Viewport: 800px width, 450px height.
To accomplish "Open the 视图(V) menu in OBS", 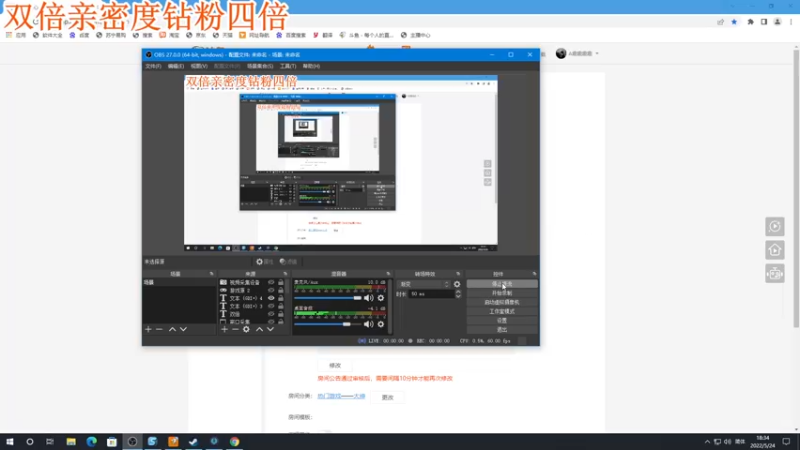I will pos(199,66).
